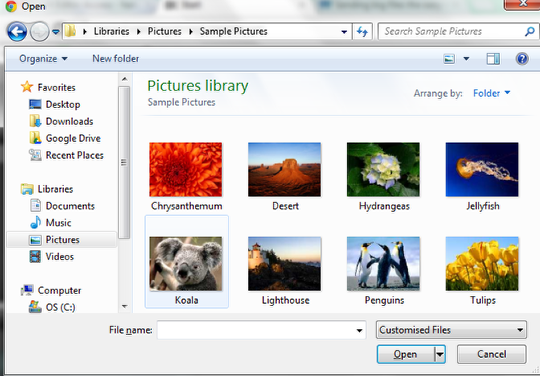Toggle the preview pane icon
The width and height of the screenshot is (540, 376).
493,59
